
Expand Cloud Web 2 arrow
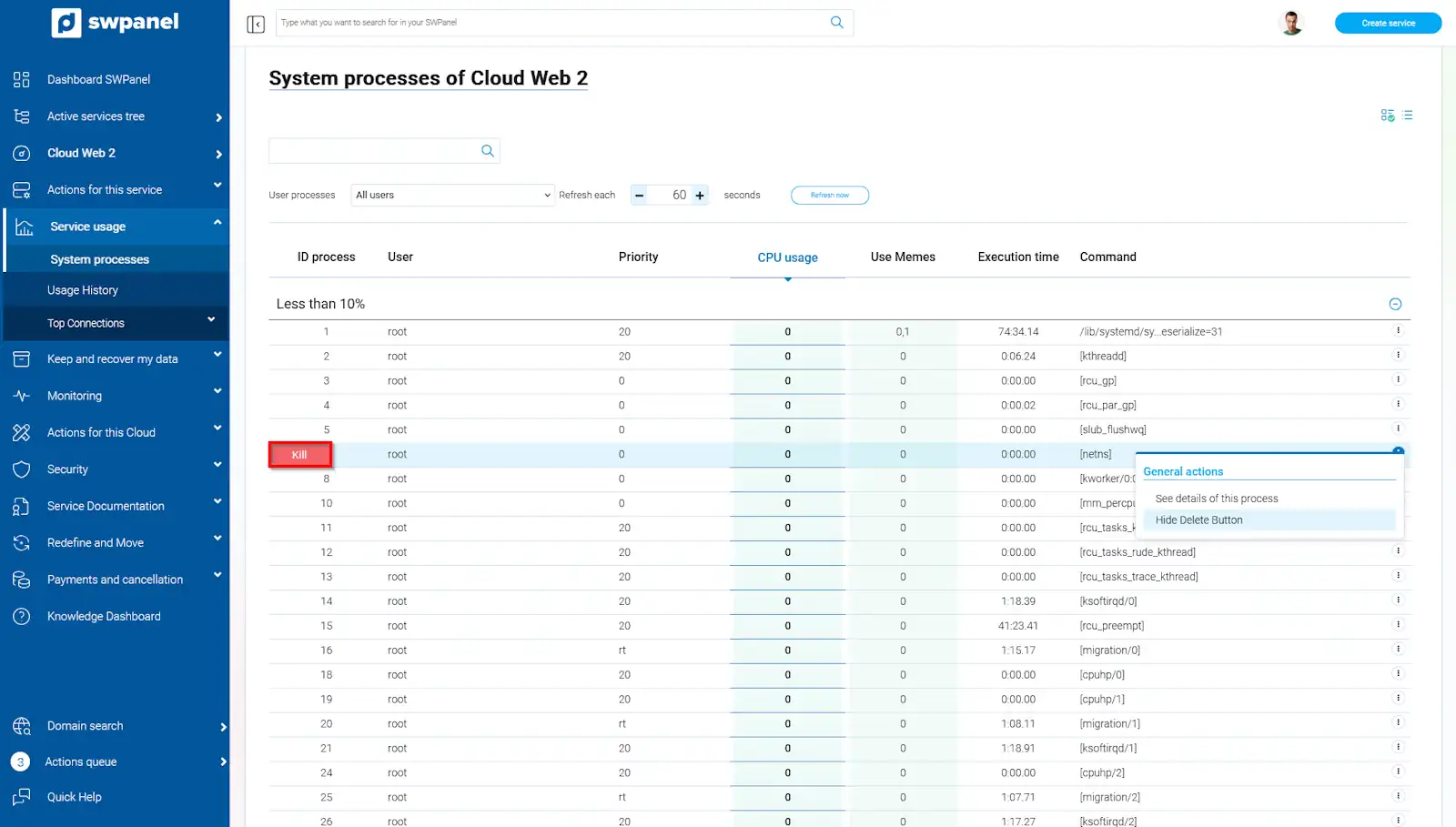pos(219,154)
